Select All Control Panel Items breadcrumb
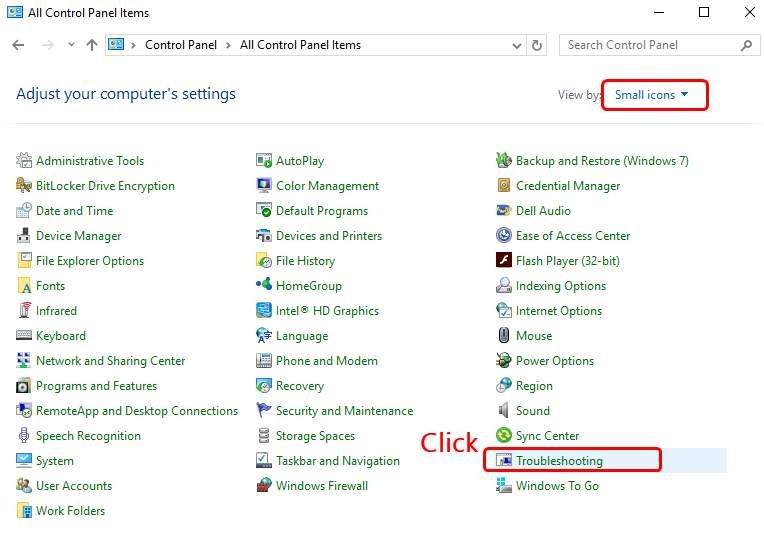The image size is (764, 542). [300, 45]
